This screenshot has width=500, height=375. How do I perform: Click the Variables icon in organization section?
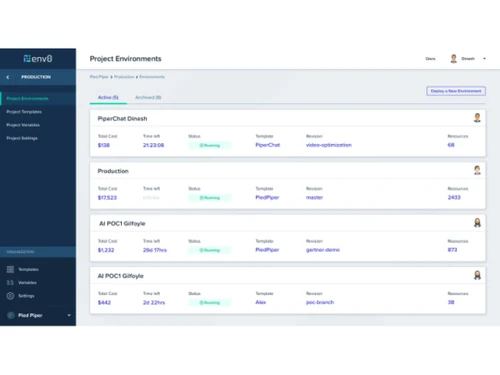[x=10, y=283]
